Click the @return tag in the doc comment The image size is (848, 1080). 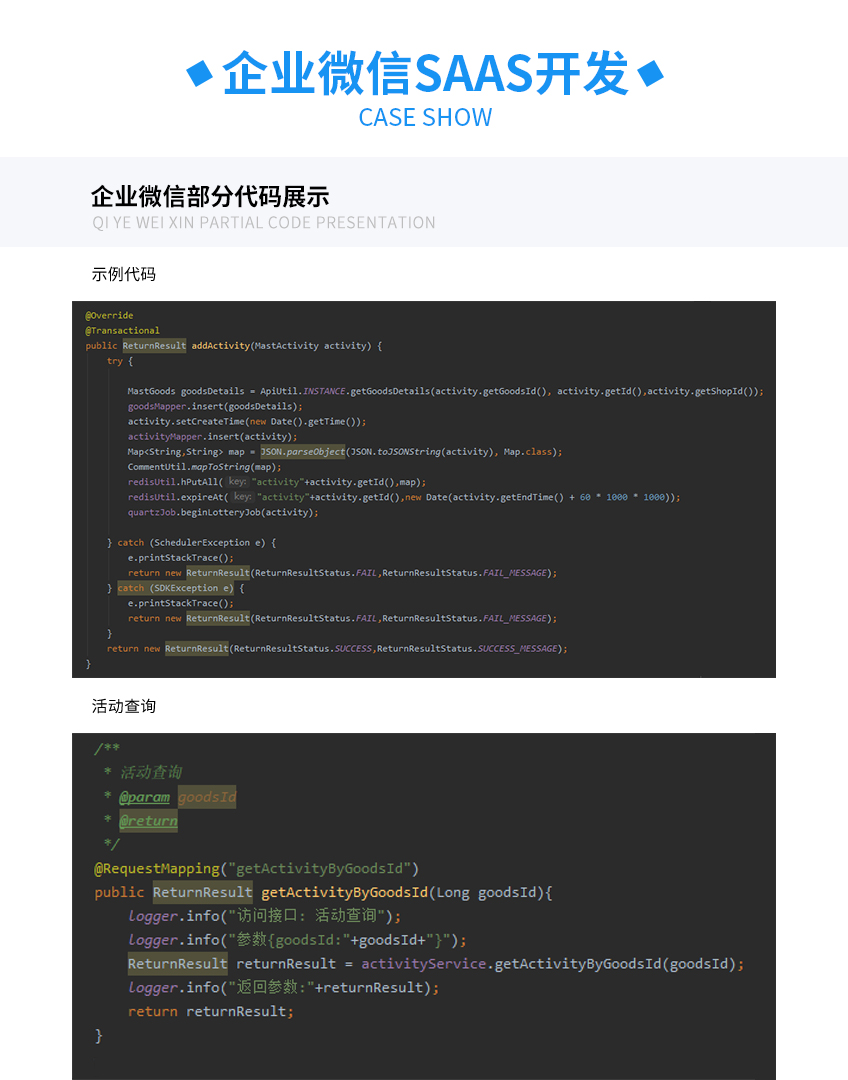tap(148, 821)
